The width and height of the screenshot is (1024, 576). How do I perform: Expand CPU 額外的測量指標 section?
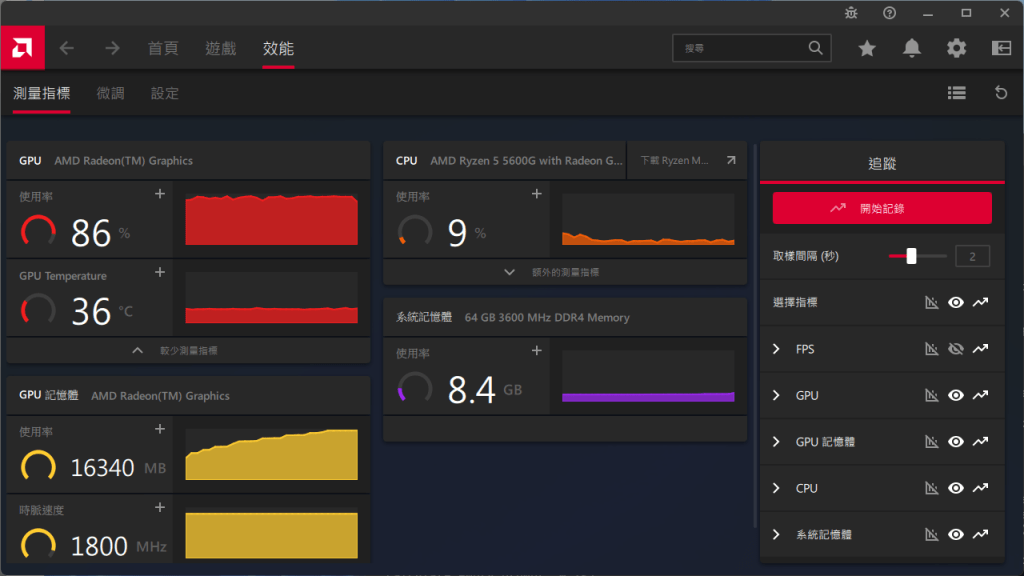(x=565, y=272)
